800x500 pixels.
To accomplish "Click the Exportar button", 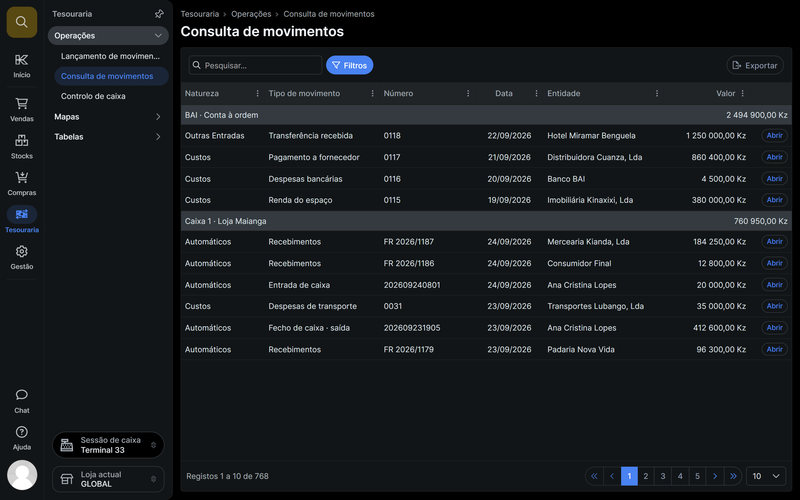I will [x=755, y=65].
